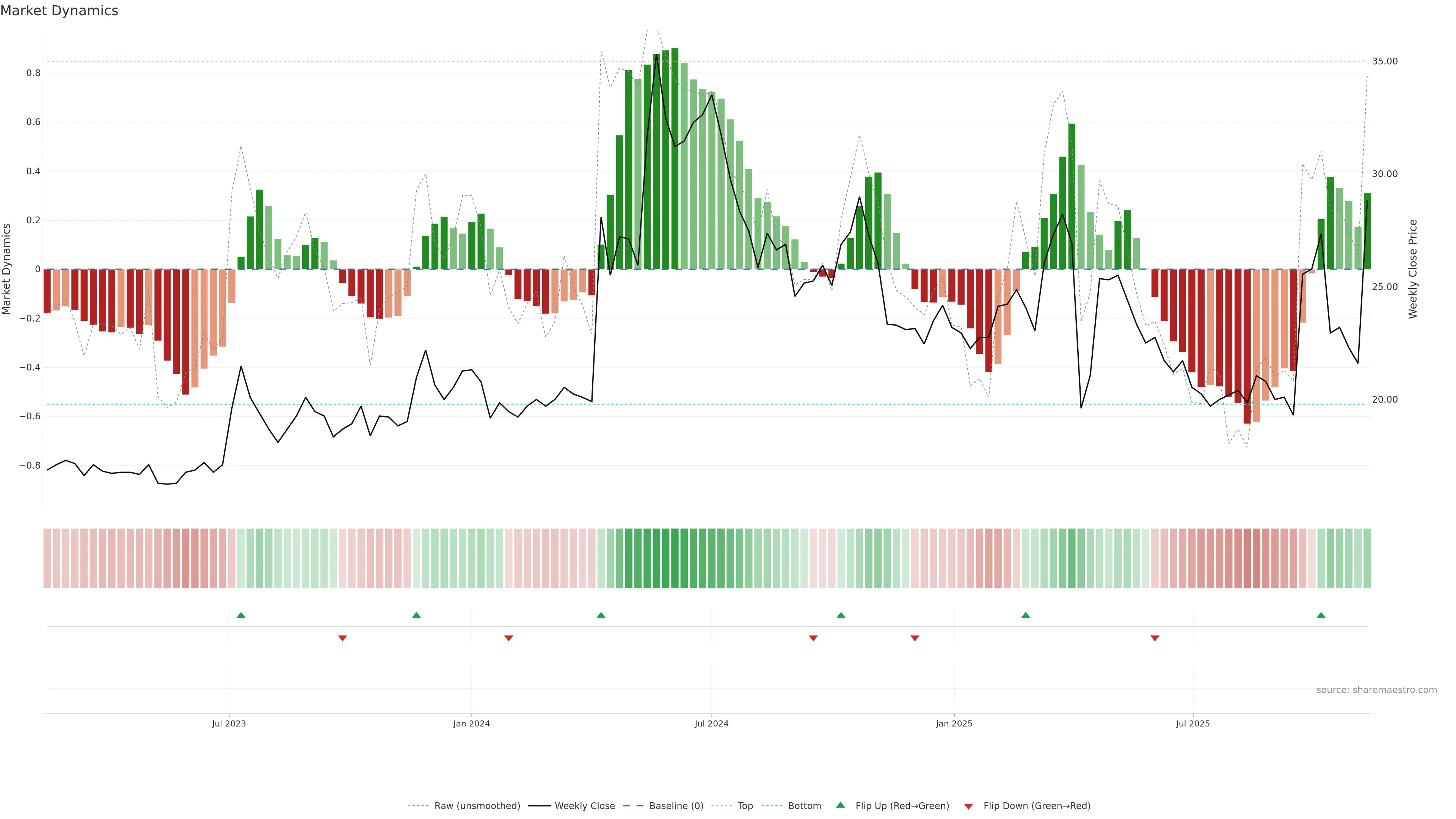Click the tallest dark green histogram bar
Image resolution: width=1456 pixels, height=819 pixels.
pyautogui.click(x=675, y=158)
